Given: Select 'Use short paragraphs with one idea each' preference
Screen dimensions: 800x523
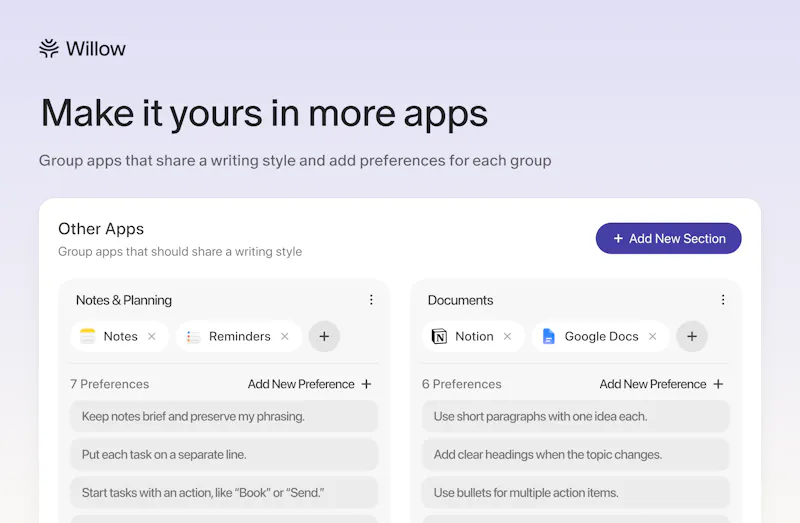Looking at the screenshot, I should coord(576,416).
